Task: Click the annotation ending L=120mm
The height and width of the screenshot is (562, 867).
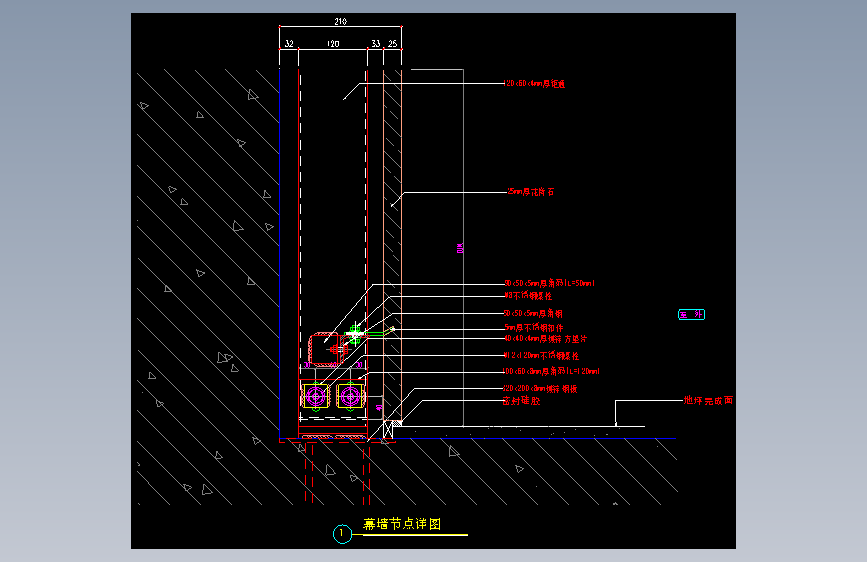Action: click(x=551, y=371)
